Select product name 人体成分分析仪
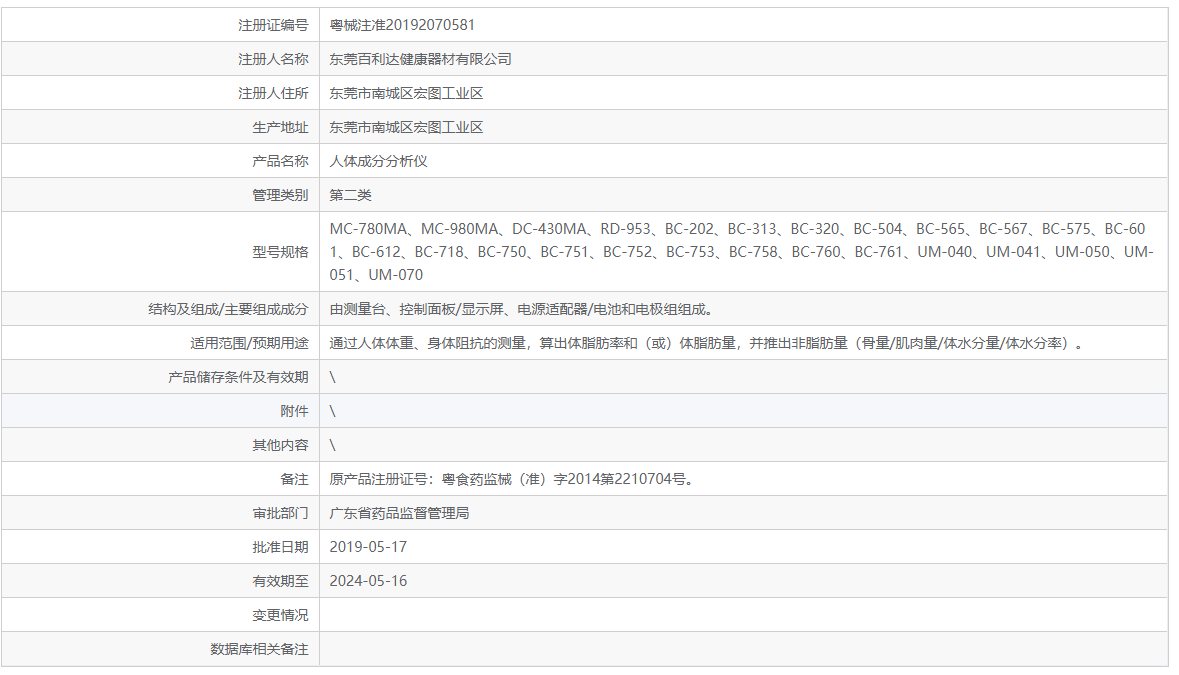Viewport: 1179px width, 675px height. click(x=378, y=161)
